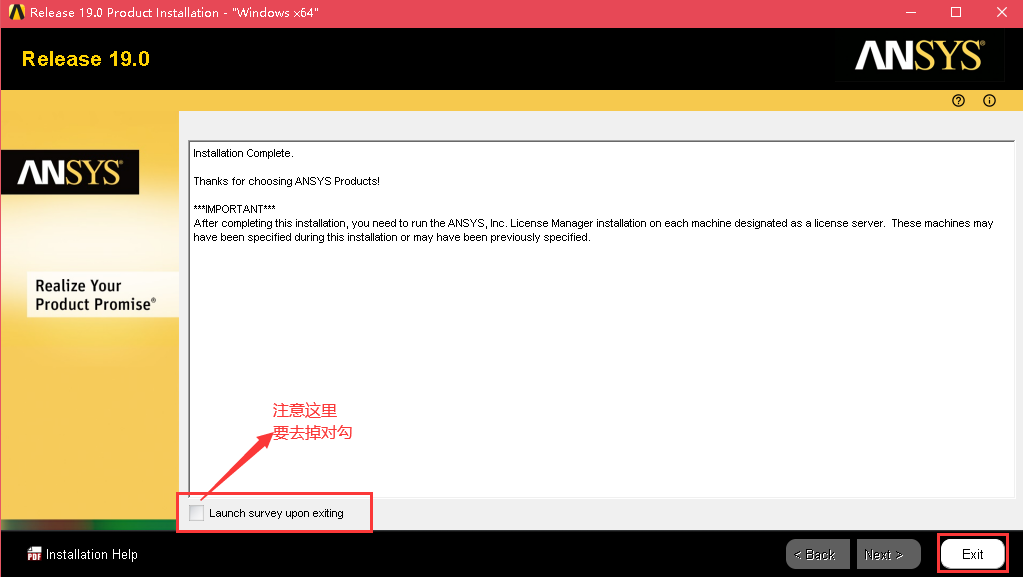1023x577 pixels.
Task: Click the Installation Complete message line
Action: 243,153
